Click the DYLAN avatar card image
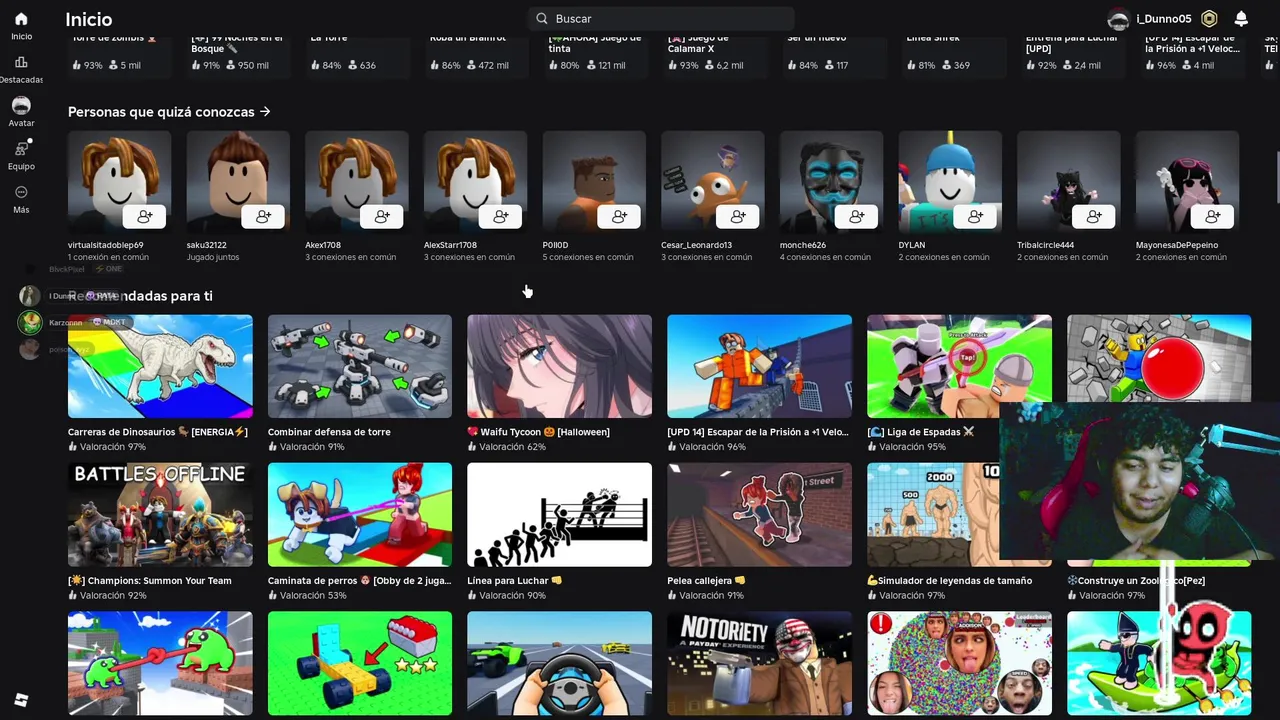The height and width of the screenshot is (720, 1280). click(x=950, y=182)
